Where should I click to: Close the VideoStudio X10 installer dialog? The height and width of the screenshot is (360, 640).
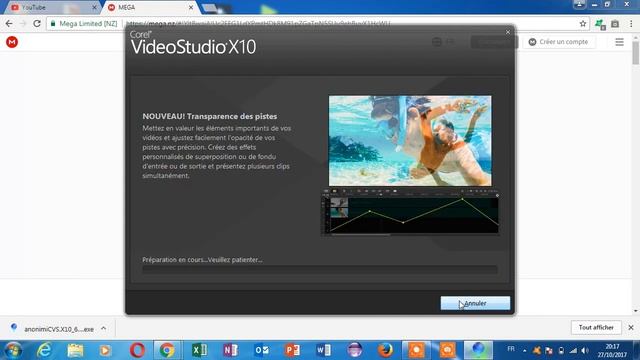pos(508,32)
